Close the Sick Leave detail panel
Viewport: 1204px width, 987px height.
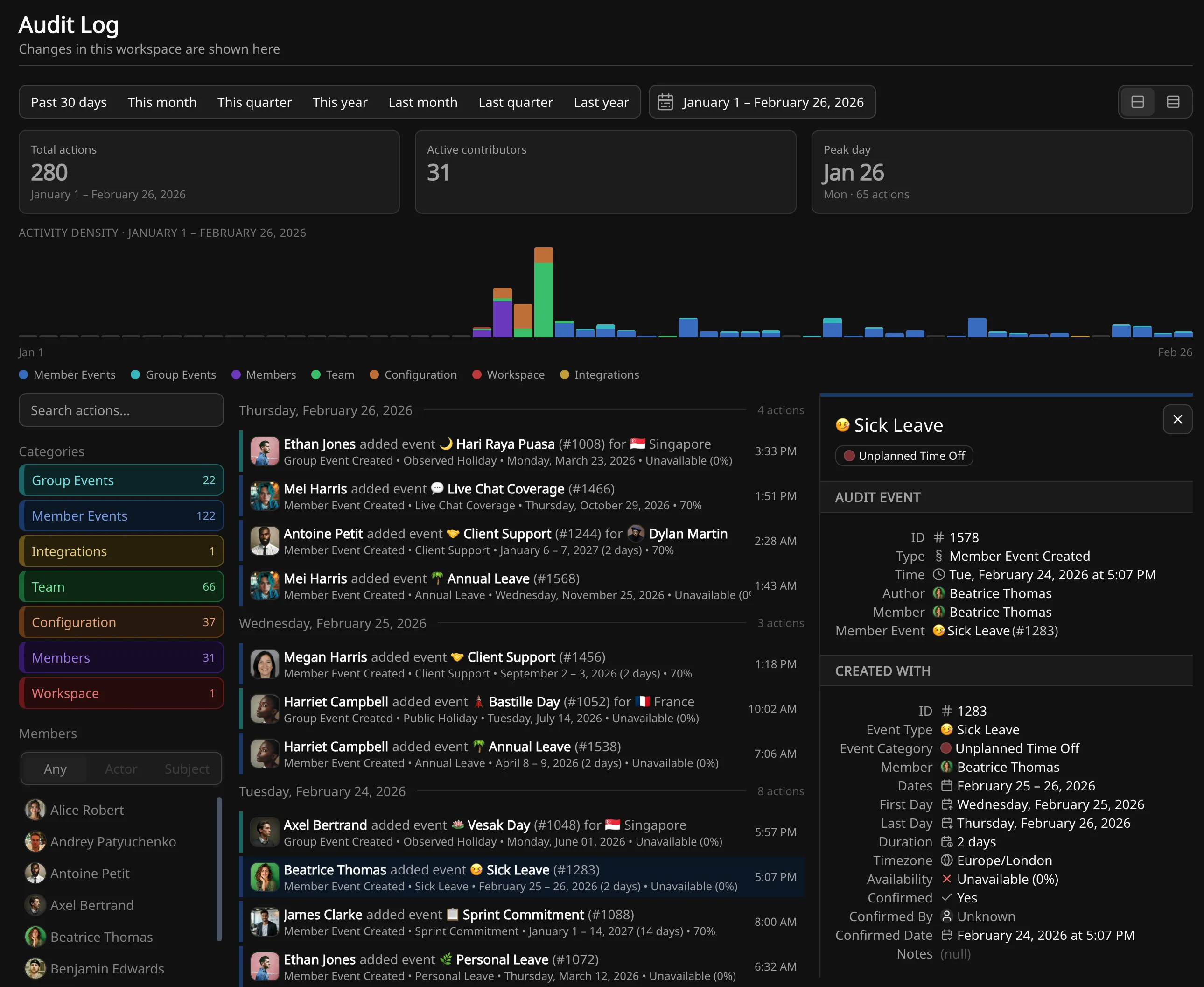(1177, 419)
